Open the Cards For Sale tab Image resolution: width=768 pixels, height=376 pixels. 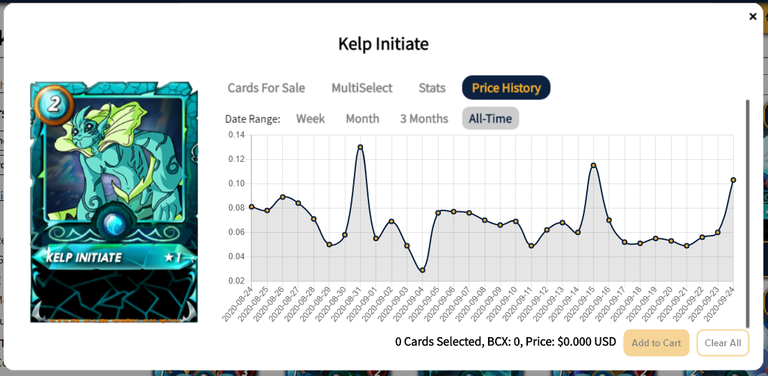click(x=266, y=88)
